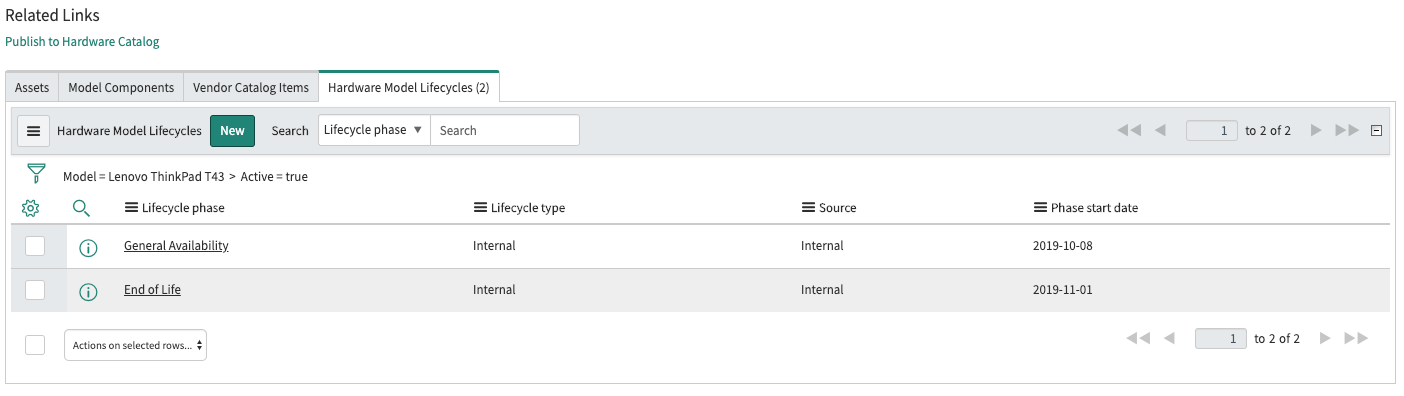This screenshot has height=396, width=1404.
Task: Select the End of Life row checkbox
Action: click(x=35, y=290)
